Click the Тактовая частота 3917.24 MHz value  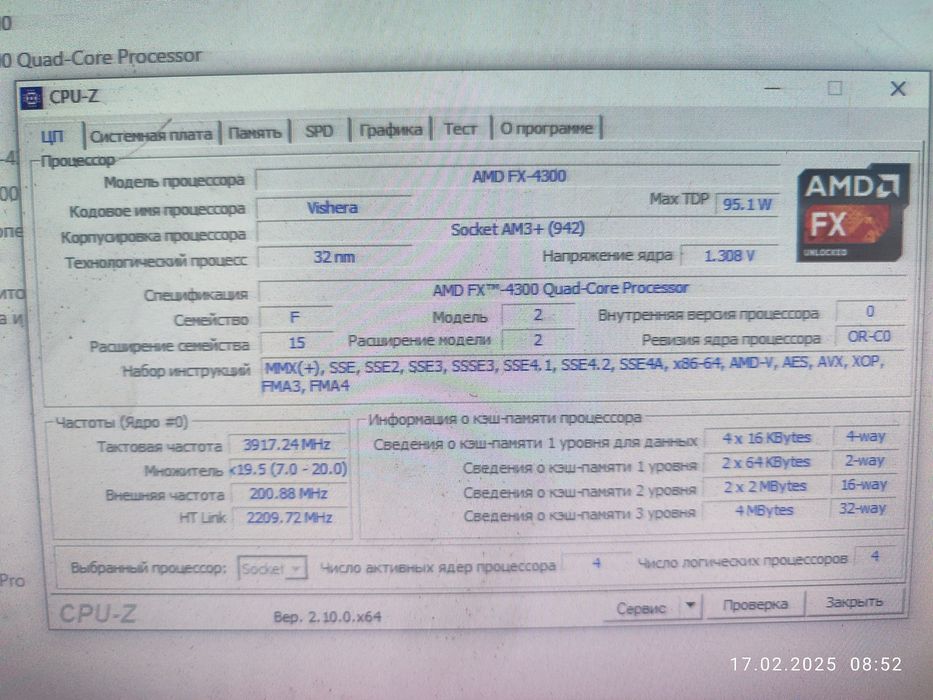click(287, 445)
